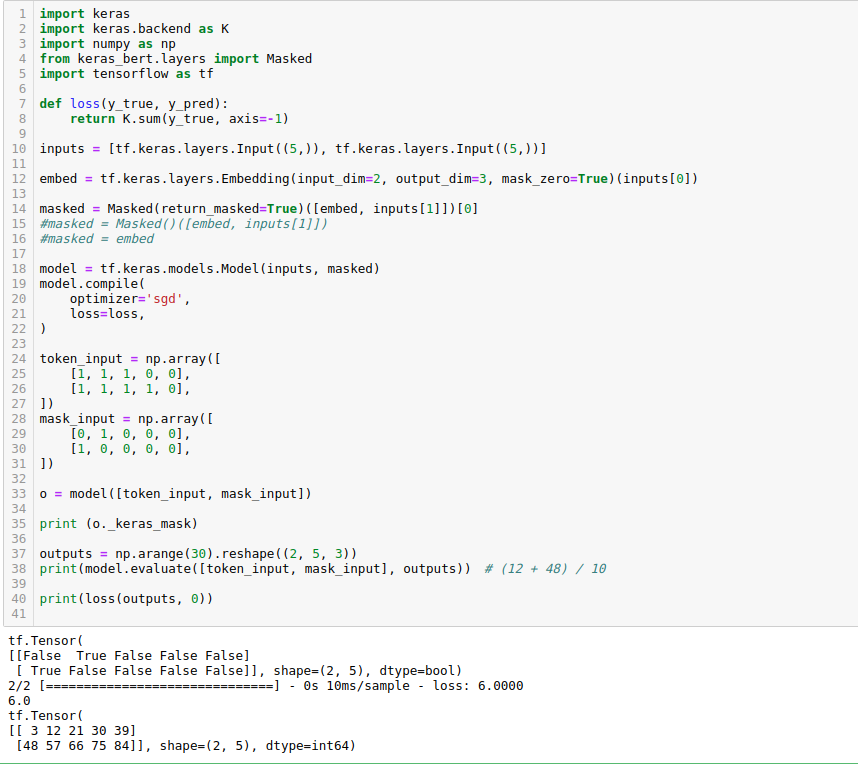Click 'mask_input = np.array([' line
858x767 pixels.
point(126,419)
